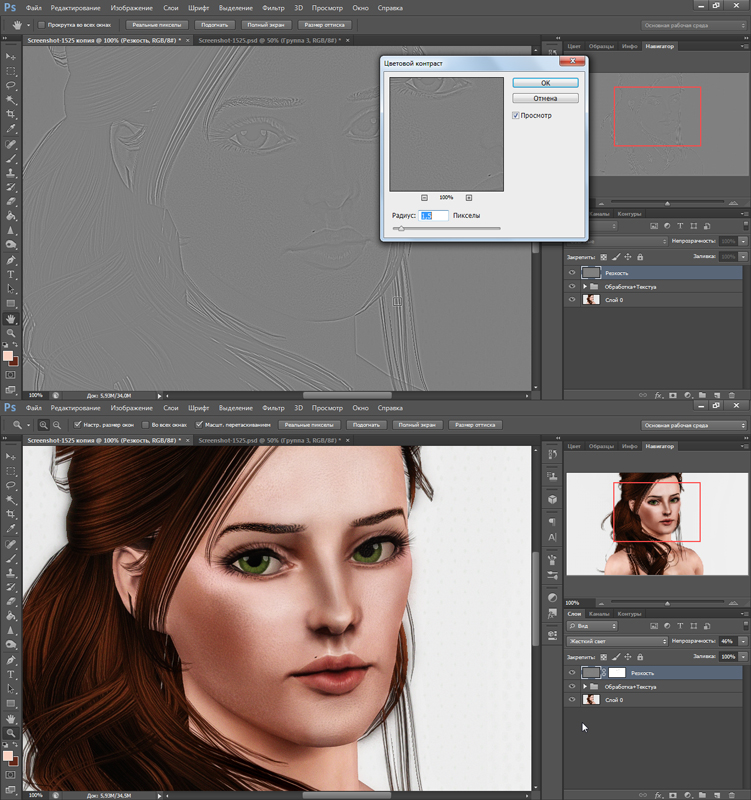Select the Brush tool in the bottom window
This screenshot has width=751, height=800.
click(11, 559)
